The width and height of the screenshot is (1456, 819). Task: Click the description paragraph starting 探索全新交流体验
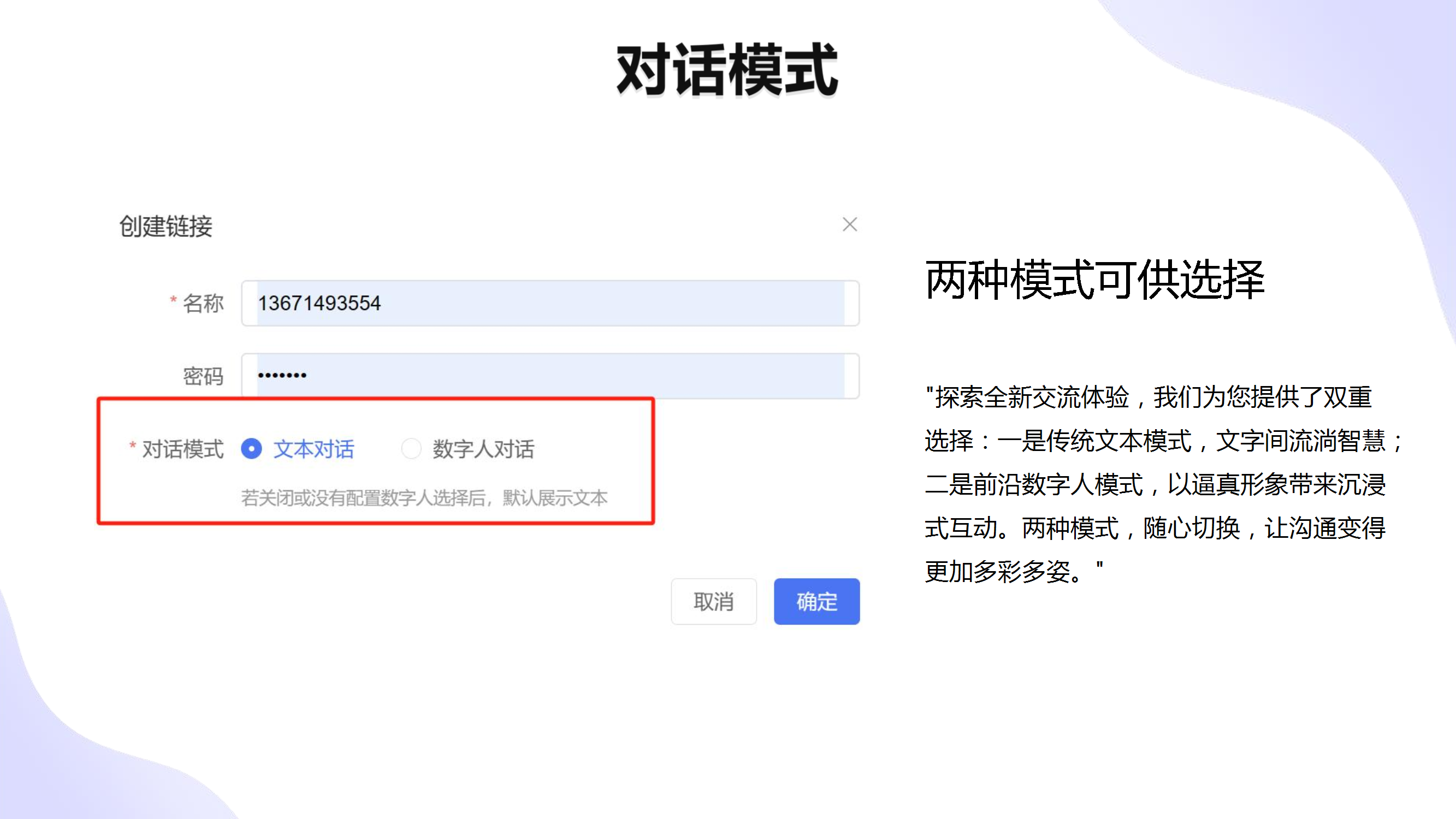[1153, 484]
